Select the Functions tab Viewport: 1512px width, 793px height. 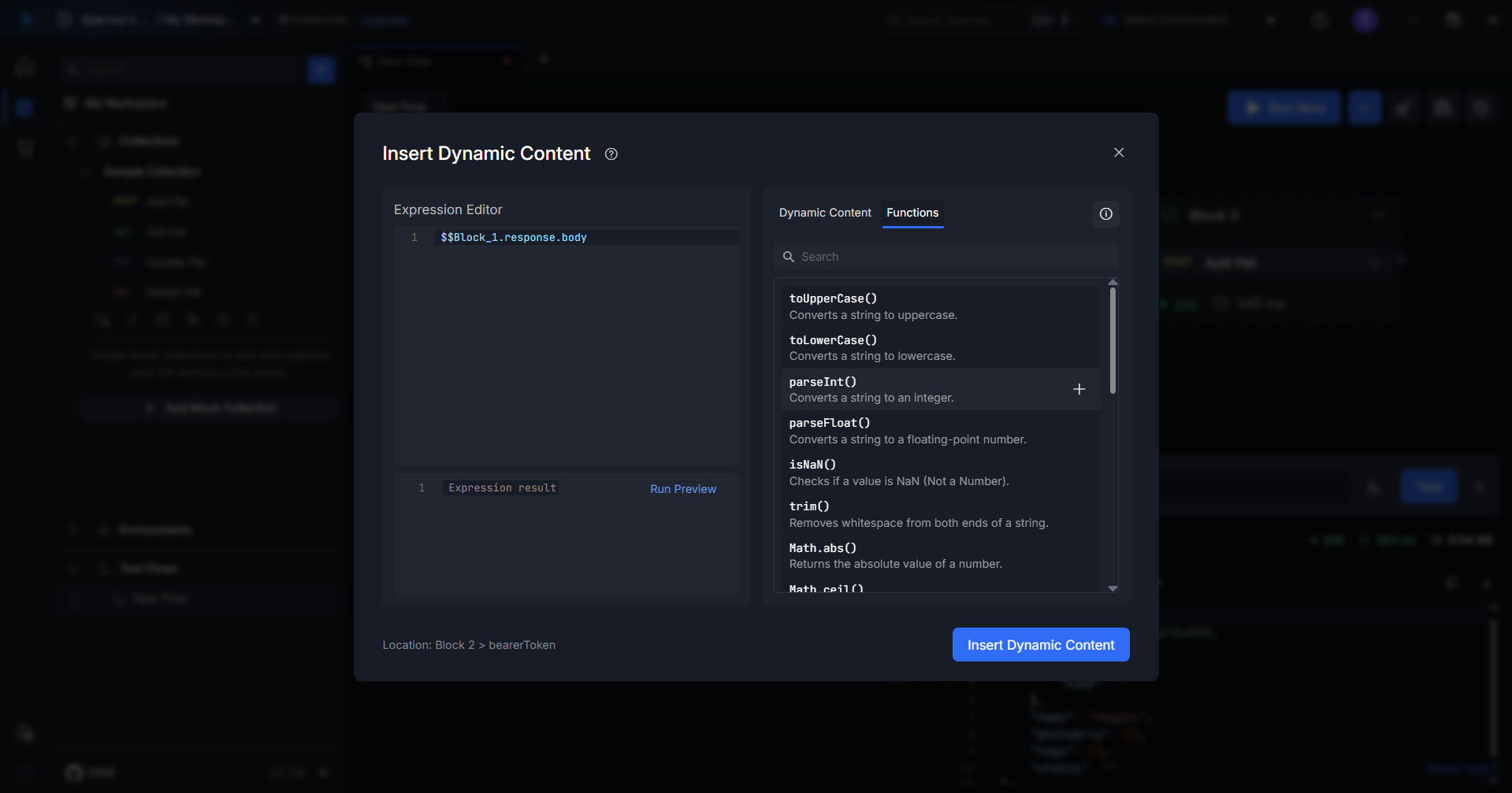[912, 213]
